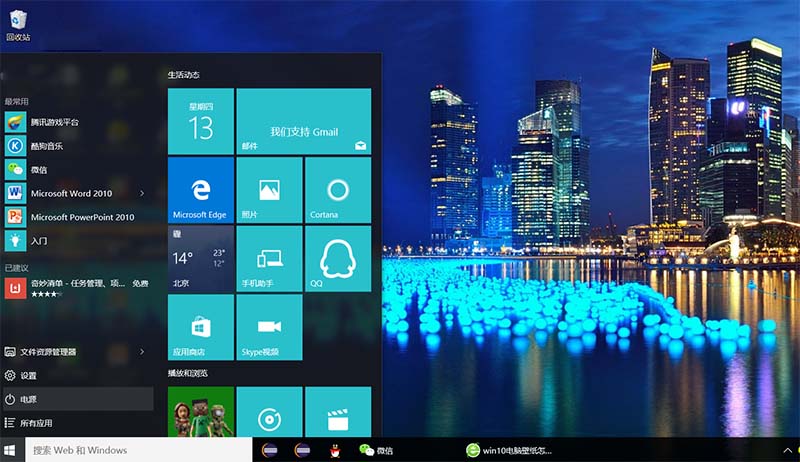Open the Photos (照片) tile
Image resolution: width=800 pixels, height=462 pixels.
(269, 190)
